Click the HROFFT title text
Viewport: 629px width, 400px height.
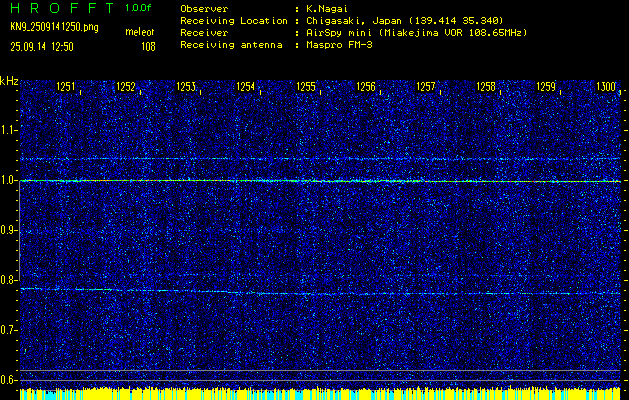(x=62, y=8)
